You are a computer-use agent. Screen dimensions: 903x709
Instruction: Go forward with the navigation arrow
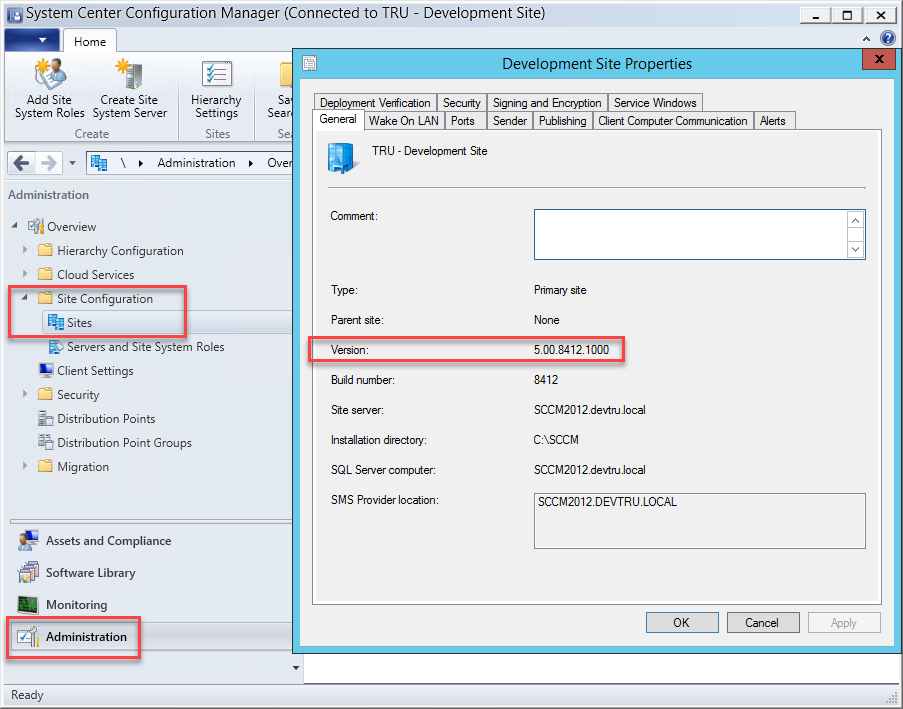click(48, 163)
